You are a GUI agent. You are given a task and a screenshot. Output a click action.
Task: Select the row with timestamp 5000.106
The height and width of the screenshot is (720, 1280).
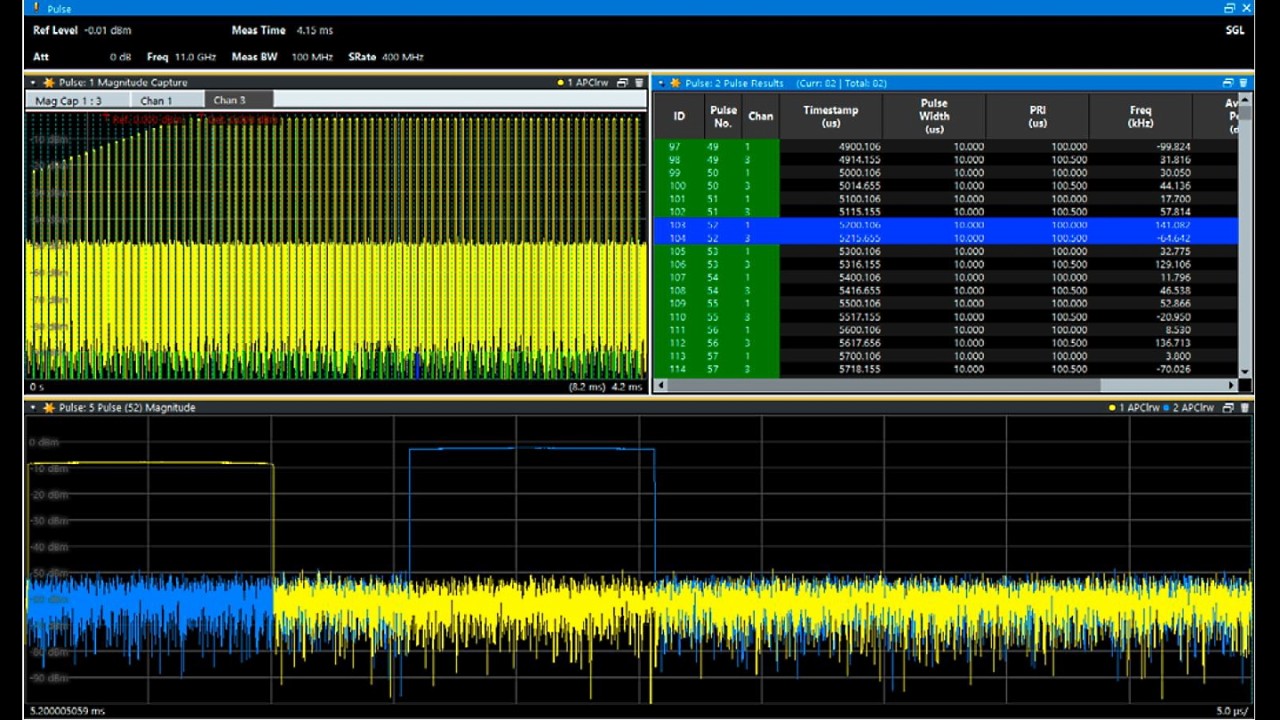[946, 173]
